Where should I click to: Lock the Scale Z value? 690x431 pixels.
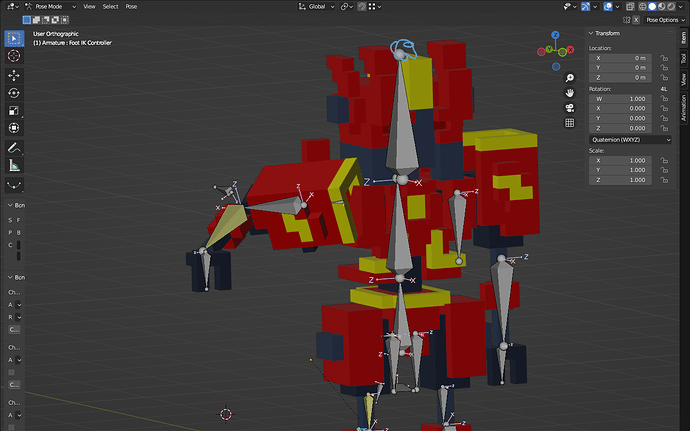coord(664,180)
